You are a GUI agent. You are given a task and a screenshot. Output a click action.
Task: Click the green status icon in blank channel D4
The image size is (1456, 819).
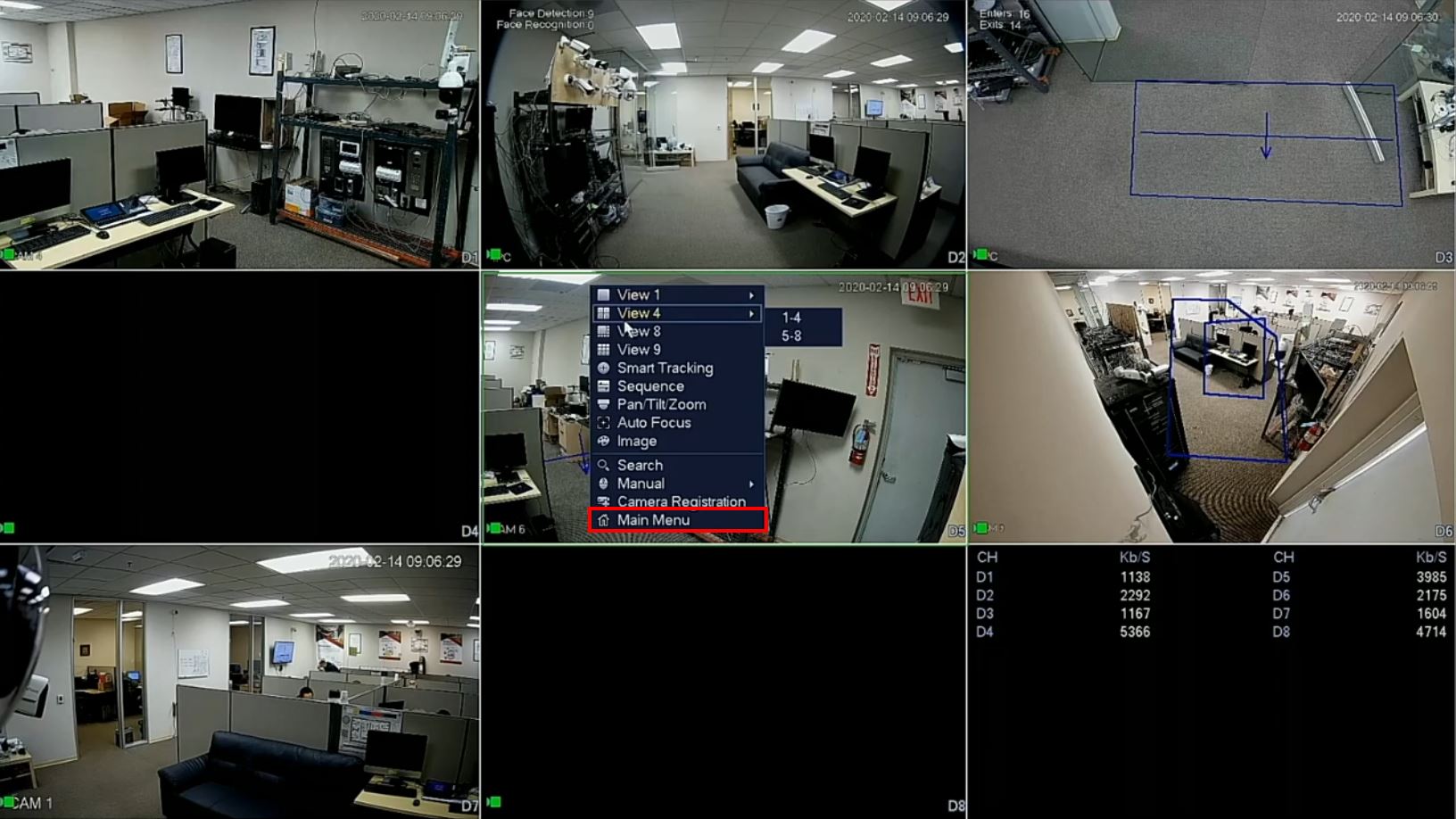(9, 528)
